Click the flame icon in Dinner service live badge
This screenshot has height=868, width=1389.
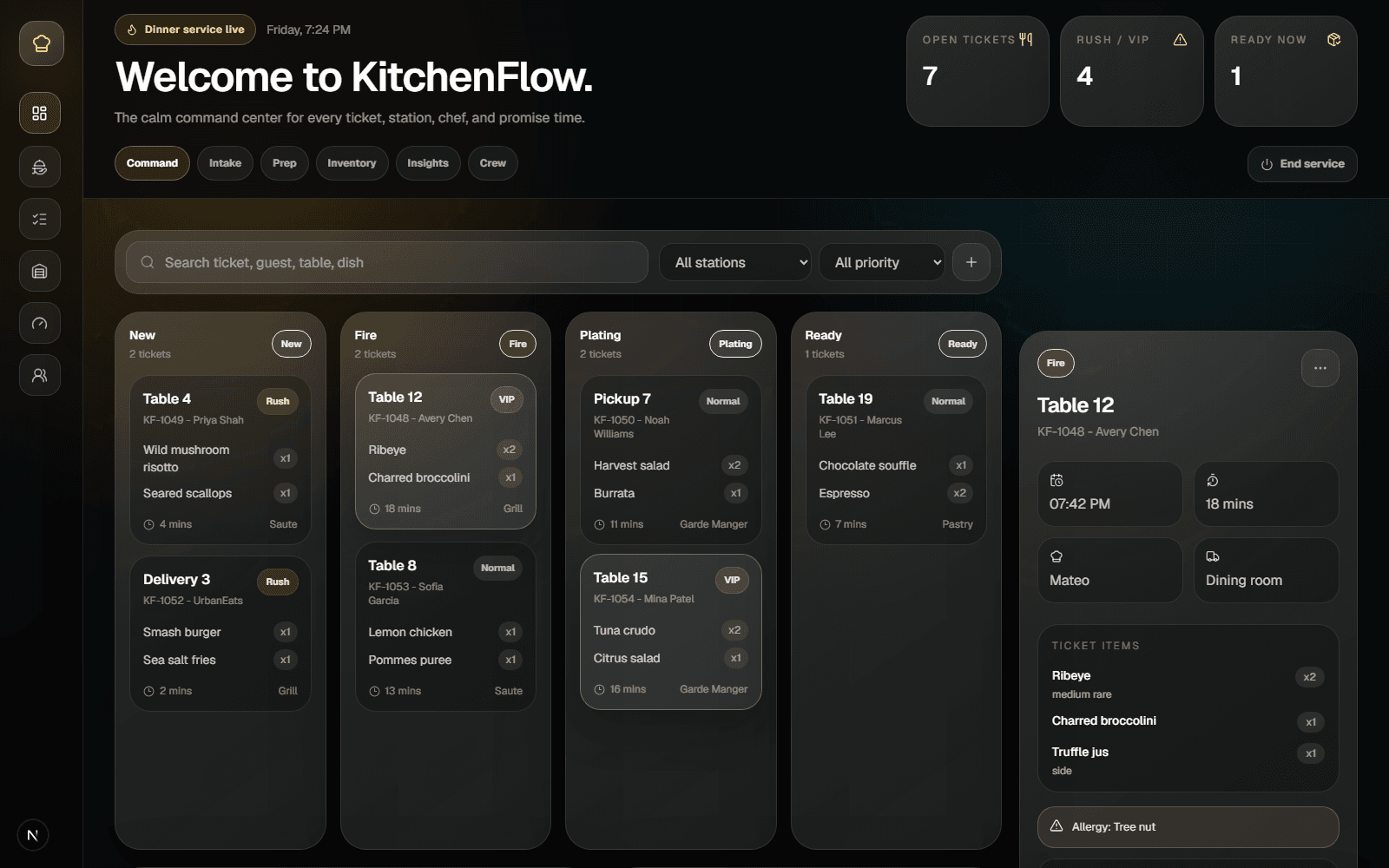132,30
